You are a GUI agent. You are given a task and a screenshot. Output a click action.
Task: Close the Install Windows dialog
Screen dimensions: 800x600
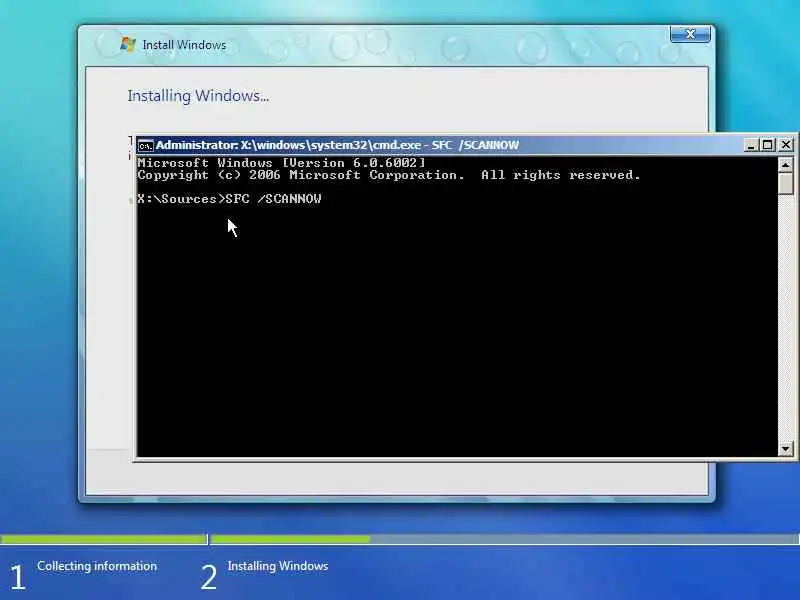(x=690, y=34)
